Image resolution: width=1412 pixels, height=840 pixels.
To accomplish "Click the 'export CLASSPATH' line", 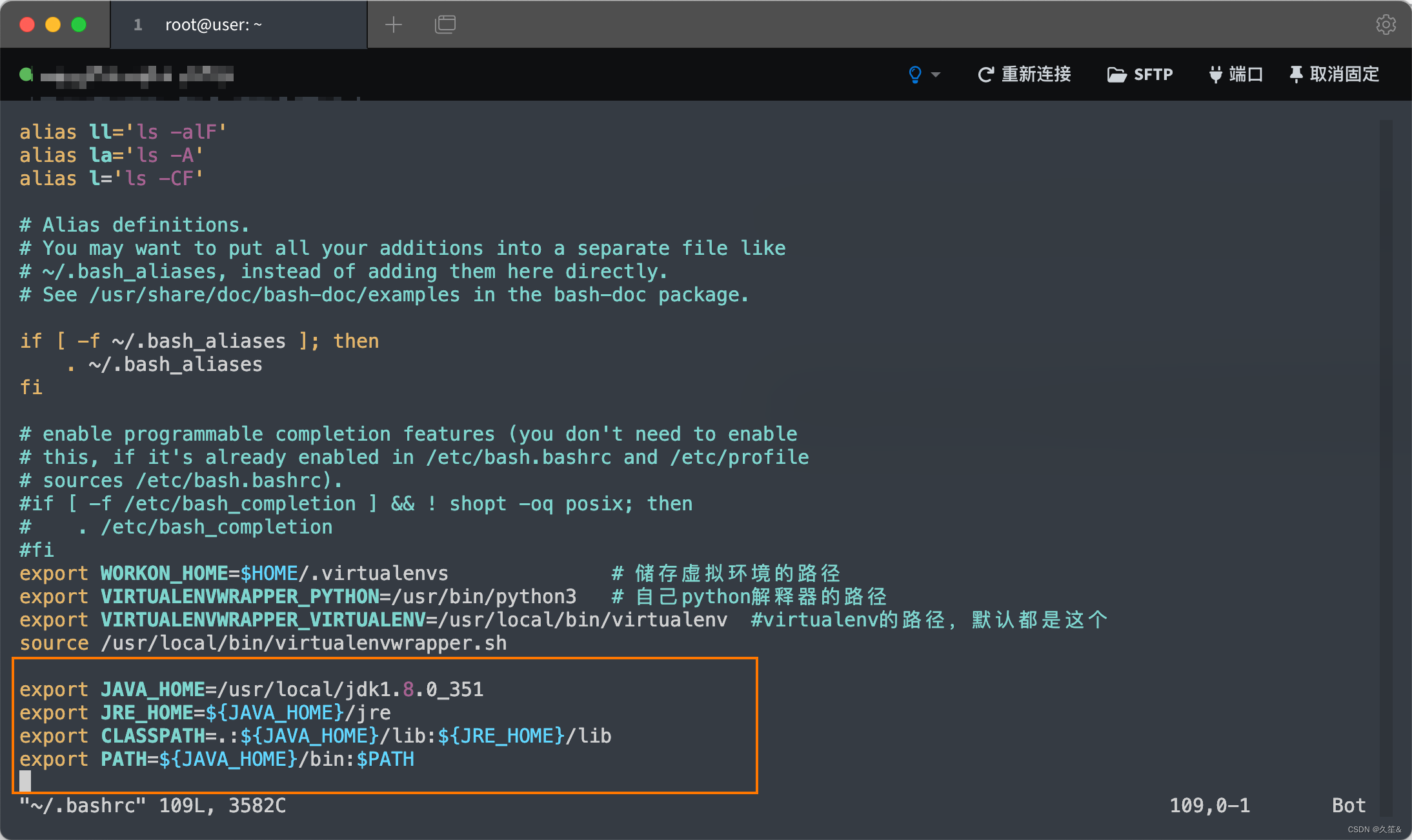I will [x=316, y=736].
